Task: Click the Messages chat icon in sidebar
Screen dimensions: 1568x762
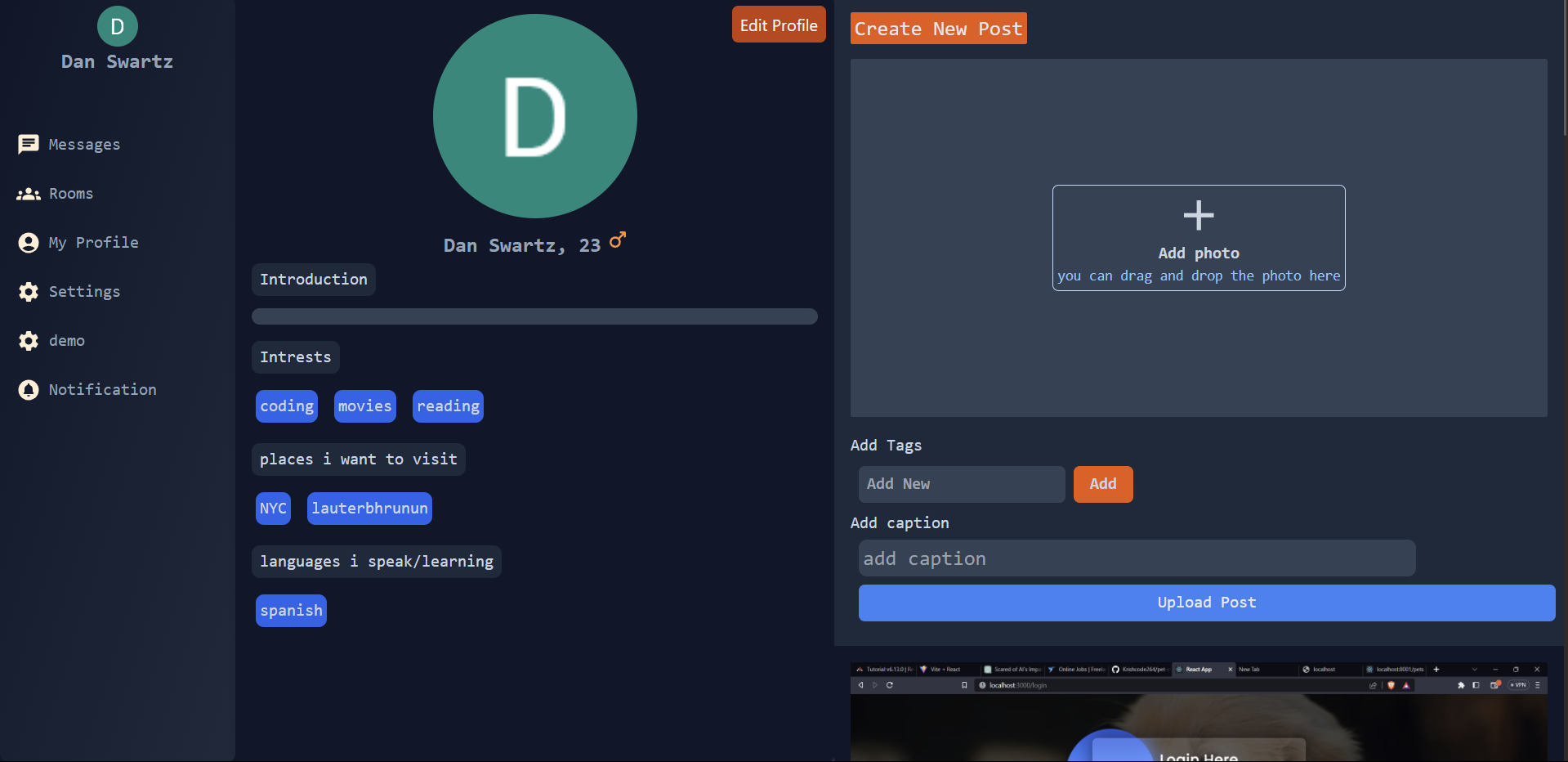Action: pos(29,145)
